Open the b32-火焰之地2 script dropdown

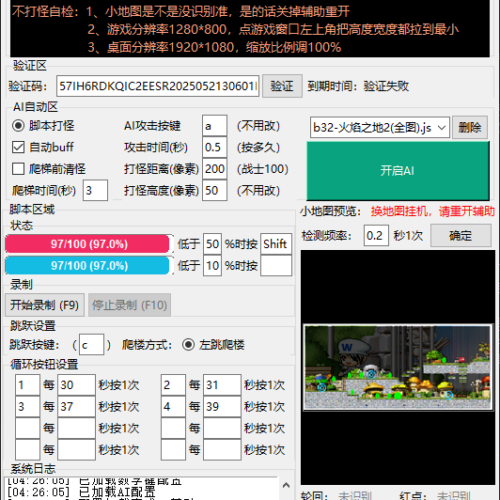point(380,127)
